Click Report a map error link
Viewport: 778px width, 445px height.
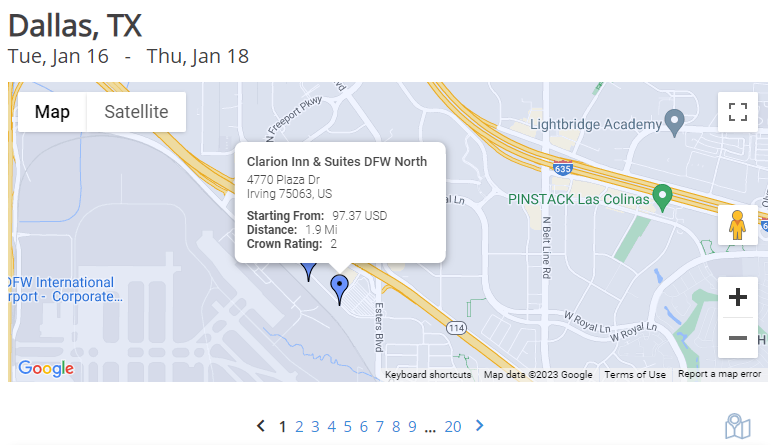(719, 375)
